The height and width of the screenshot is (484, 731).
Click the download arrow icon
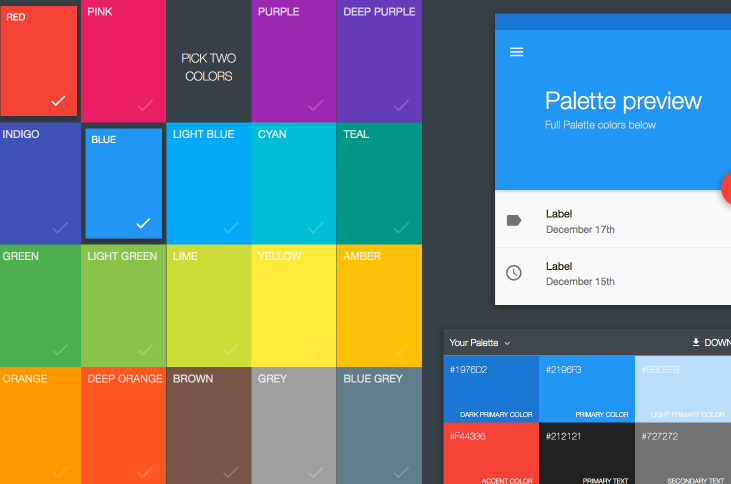(x=696, y=343)
